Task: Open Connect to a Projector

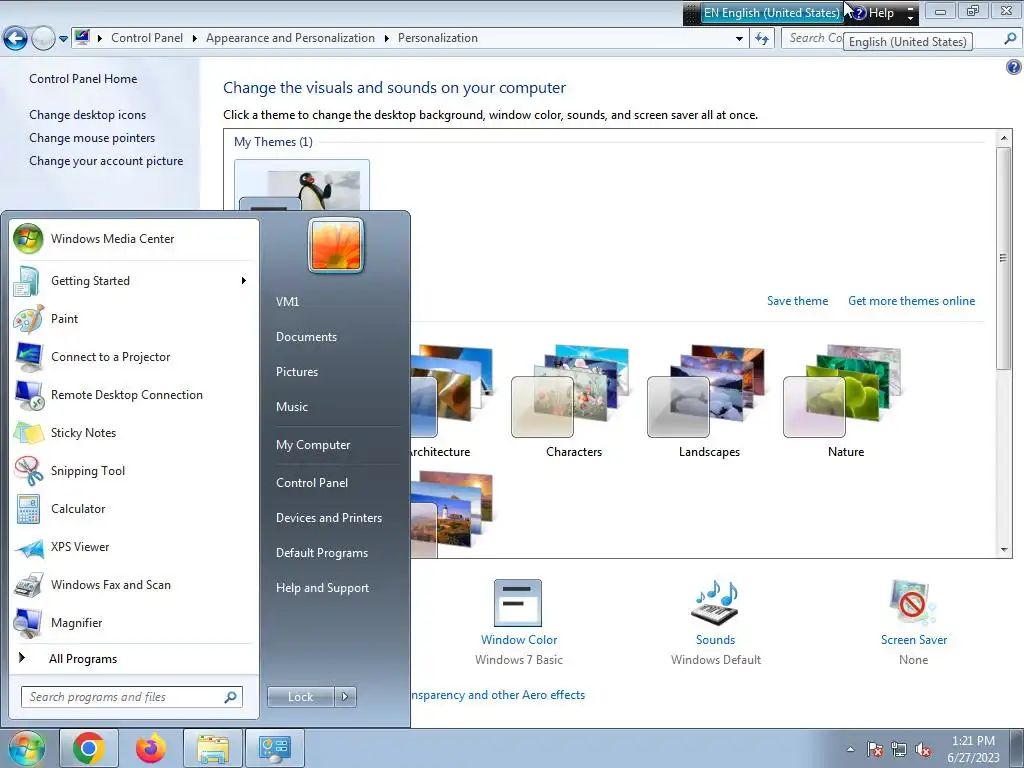Action: [x=134, y=357]
